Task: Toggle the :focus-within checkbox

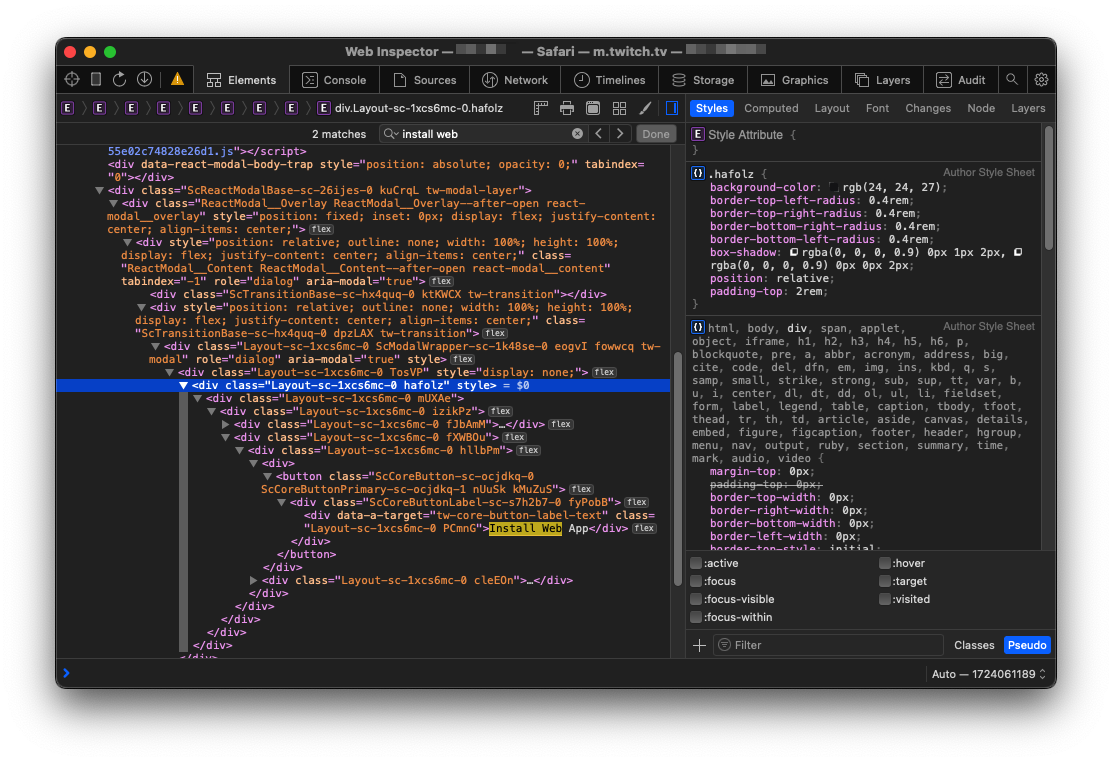Action: [696, 617]
